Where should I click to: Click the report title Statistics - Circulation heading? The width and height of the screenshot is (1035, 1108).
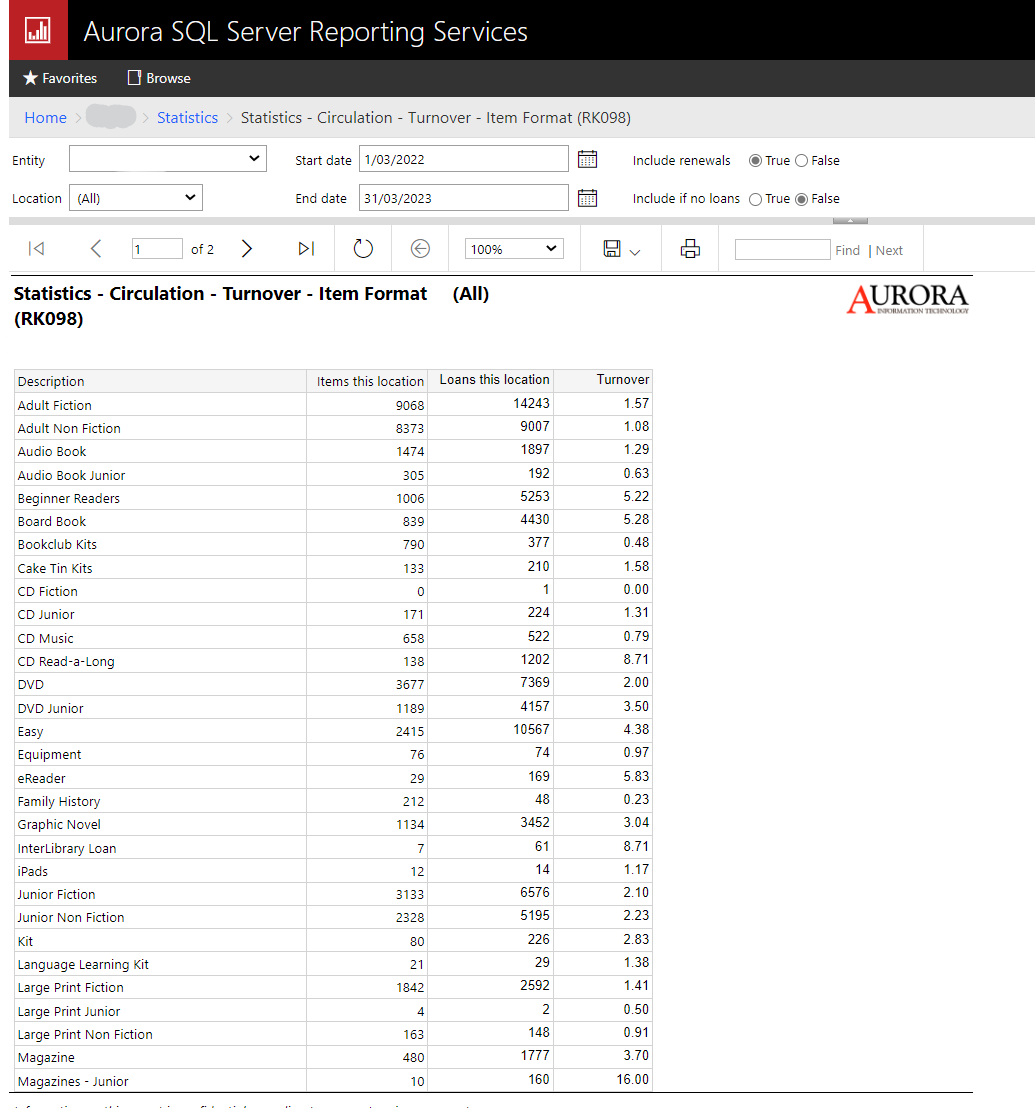pyautogui.click(x=220, y=306)
